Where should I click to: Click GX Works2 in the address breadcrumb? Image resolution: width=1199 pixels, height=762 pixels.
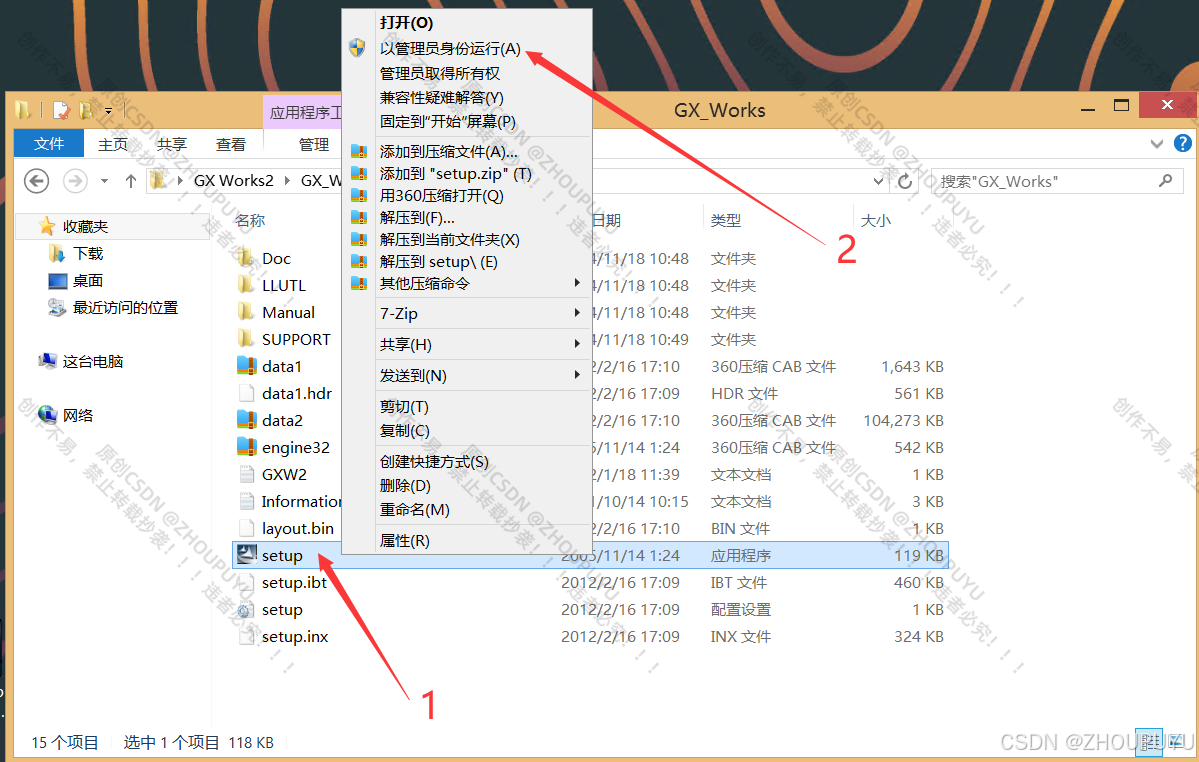pos(233,180)
